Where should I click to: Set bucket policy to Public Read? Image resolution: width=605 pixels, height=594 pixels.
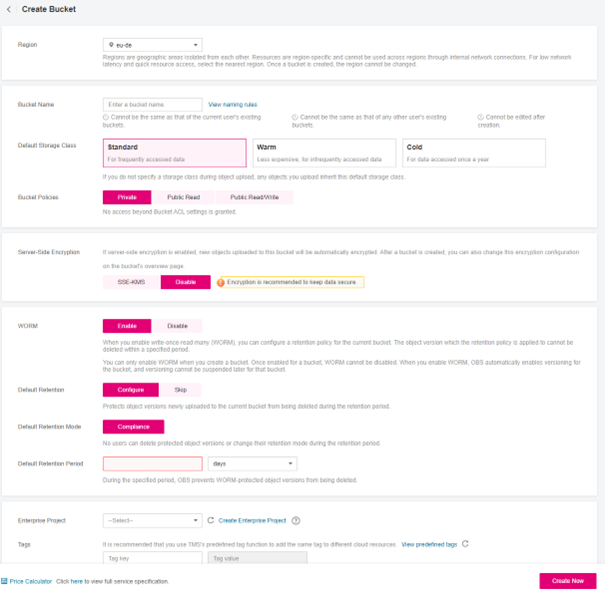click(183, 197)
